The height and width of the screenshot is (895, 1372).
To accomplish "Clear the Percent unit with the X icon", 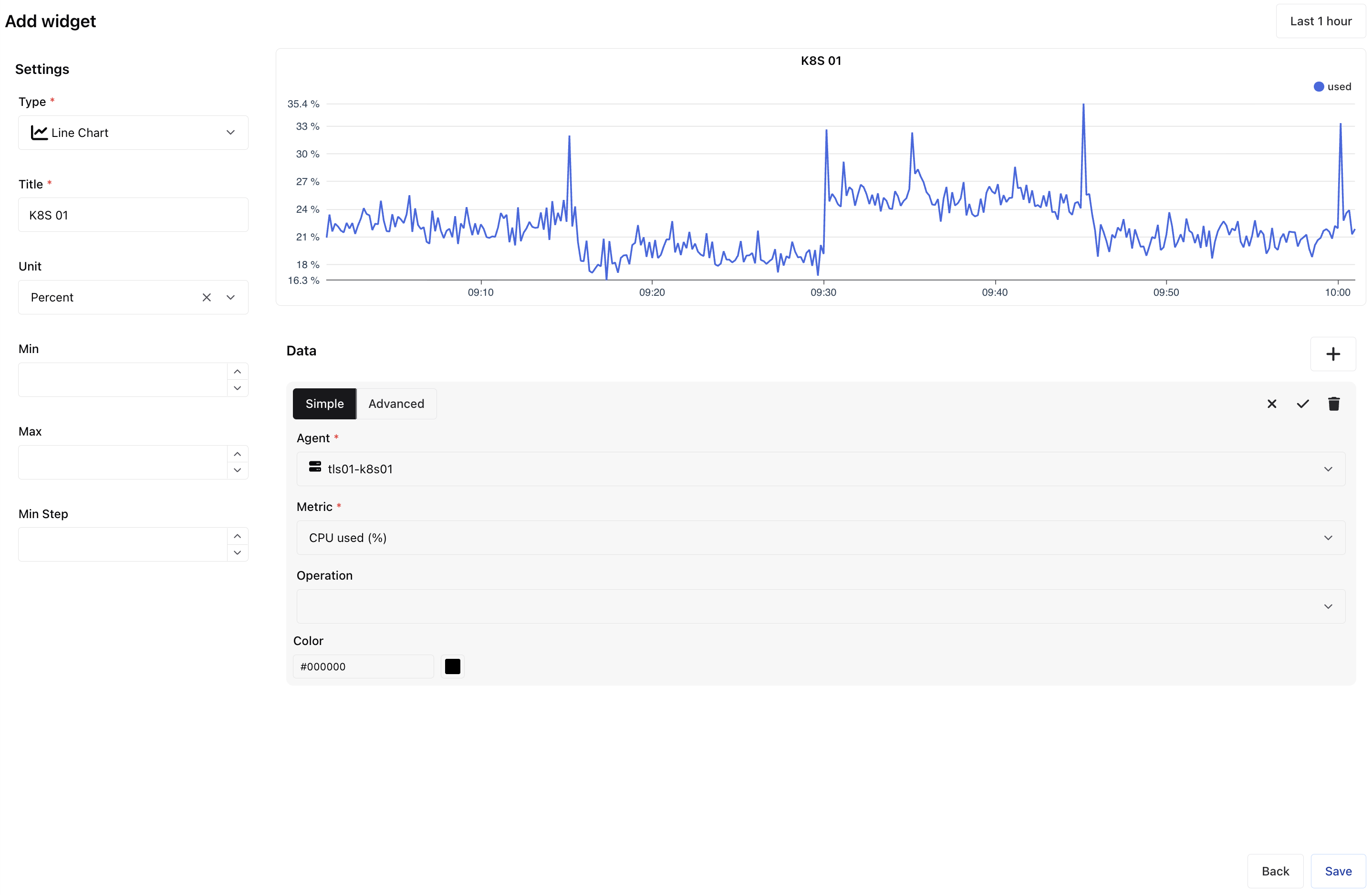I will coord(207,297).
